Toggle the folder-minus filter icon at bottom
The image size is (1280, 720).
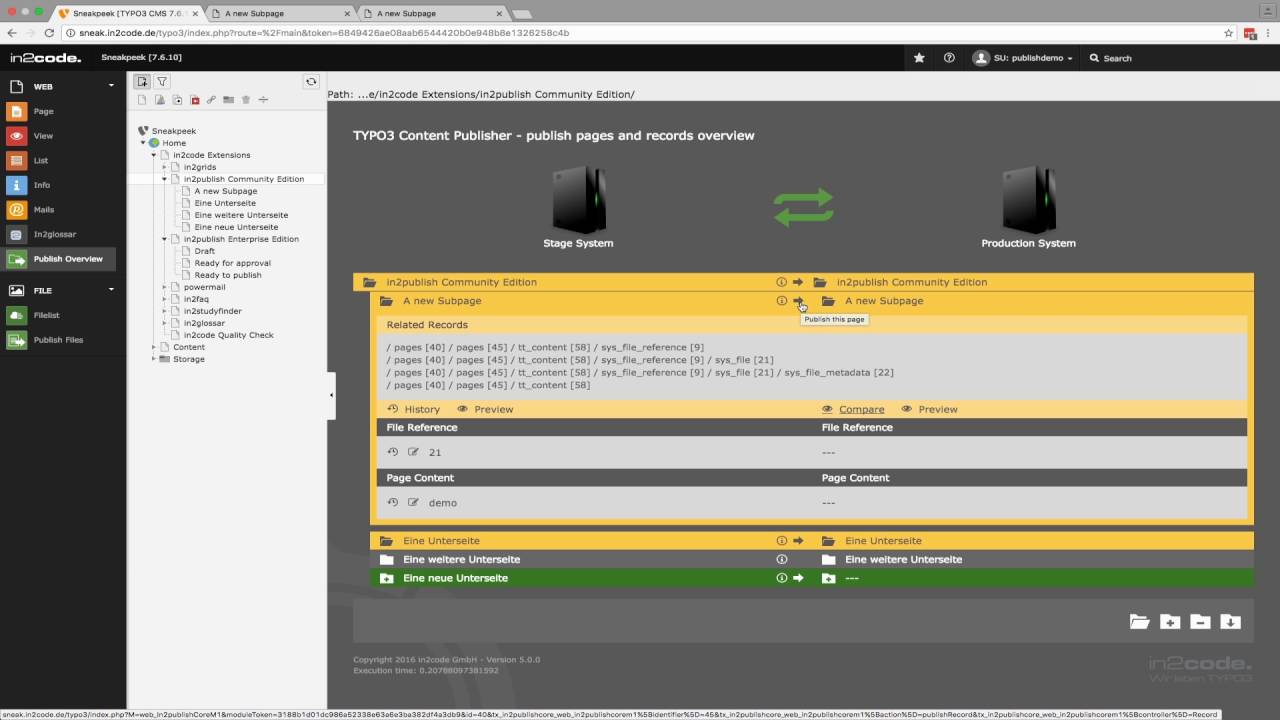(1200, 622)
